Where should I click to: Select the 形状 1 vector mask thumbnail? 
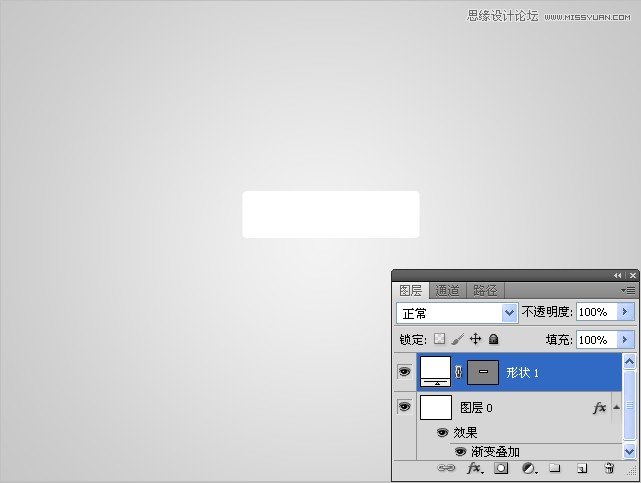coord(483,372)
